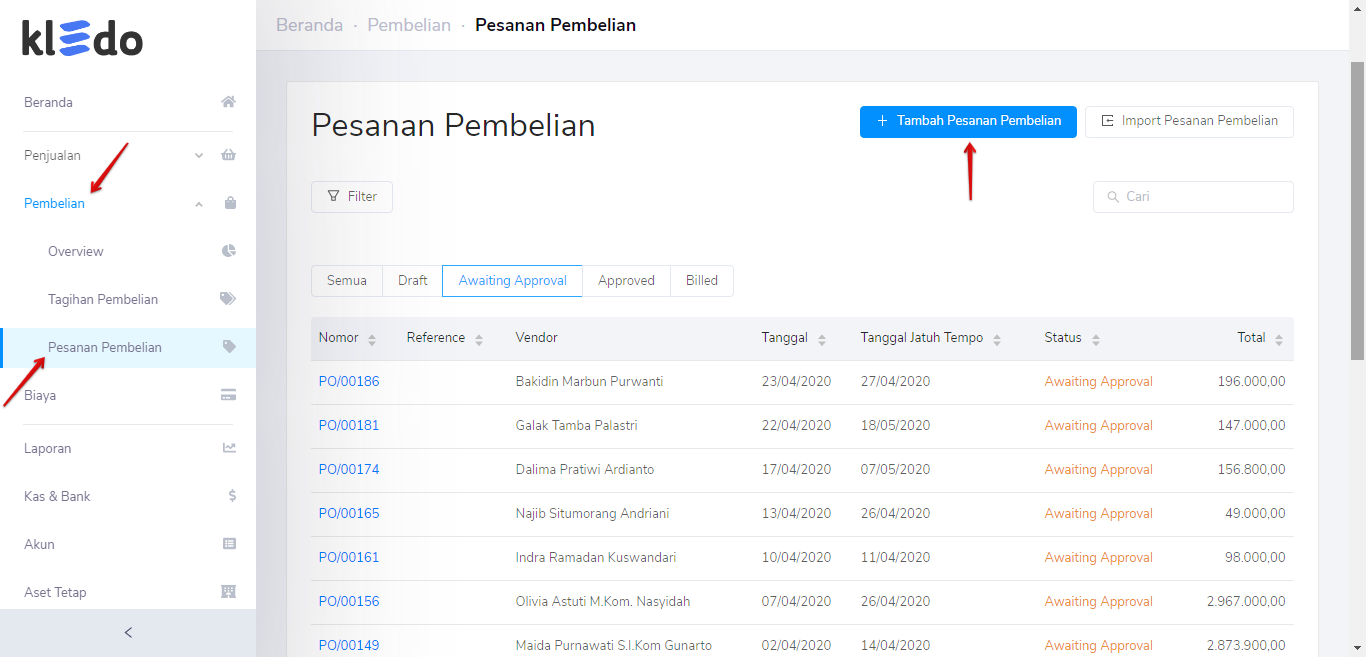Click the tags icon for Tagihan Pembelian

[x=228, y=298]
